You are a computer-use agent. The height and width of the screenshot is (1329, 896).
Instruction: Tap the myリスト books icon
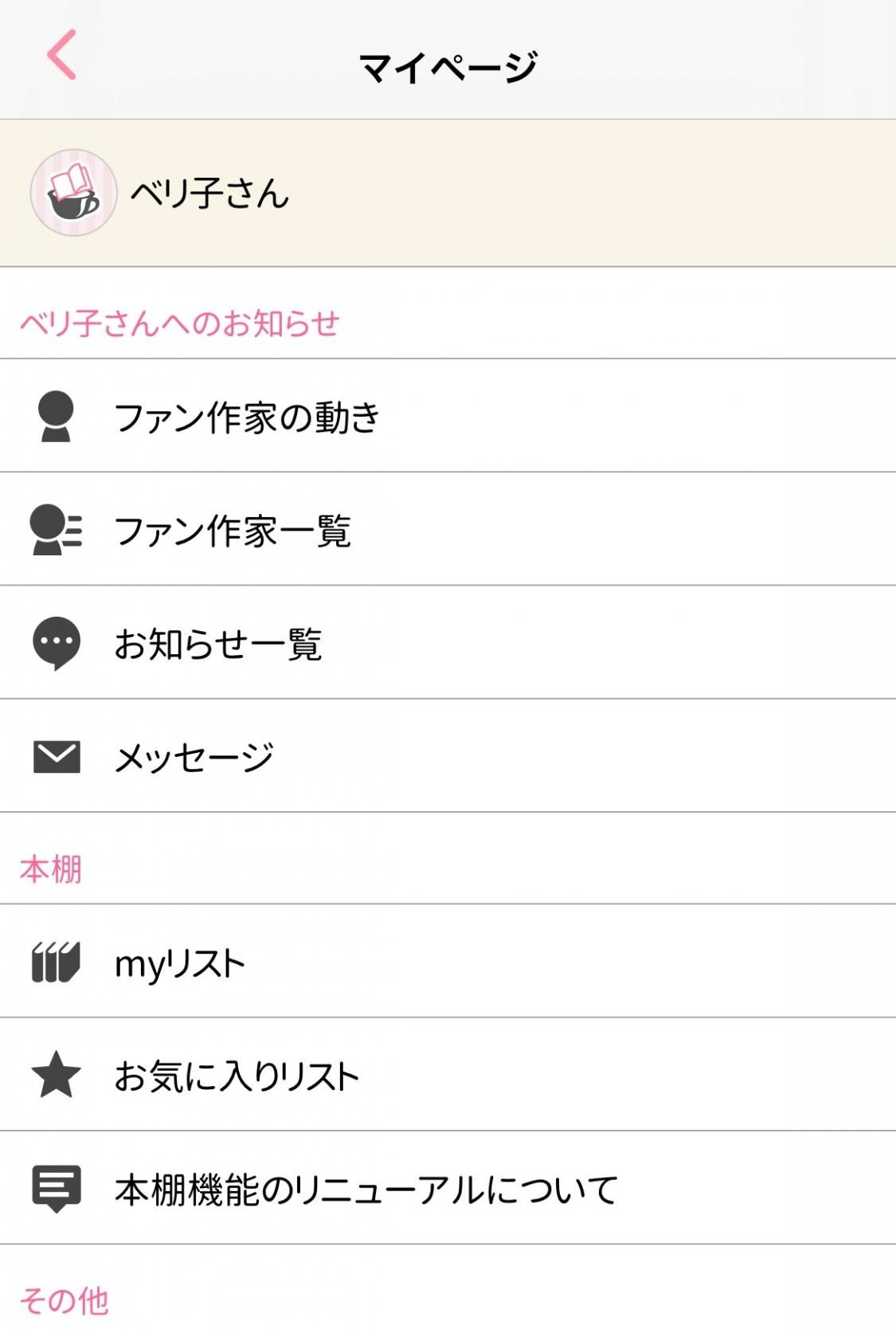click(56, 962)
